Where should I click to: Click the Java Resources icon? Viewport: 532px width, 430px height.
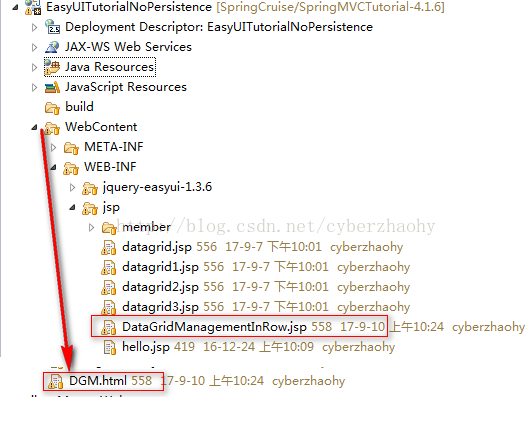(52, 67)
